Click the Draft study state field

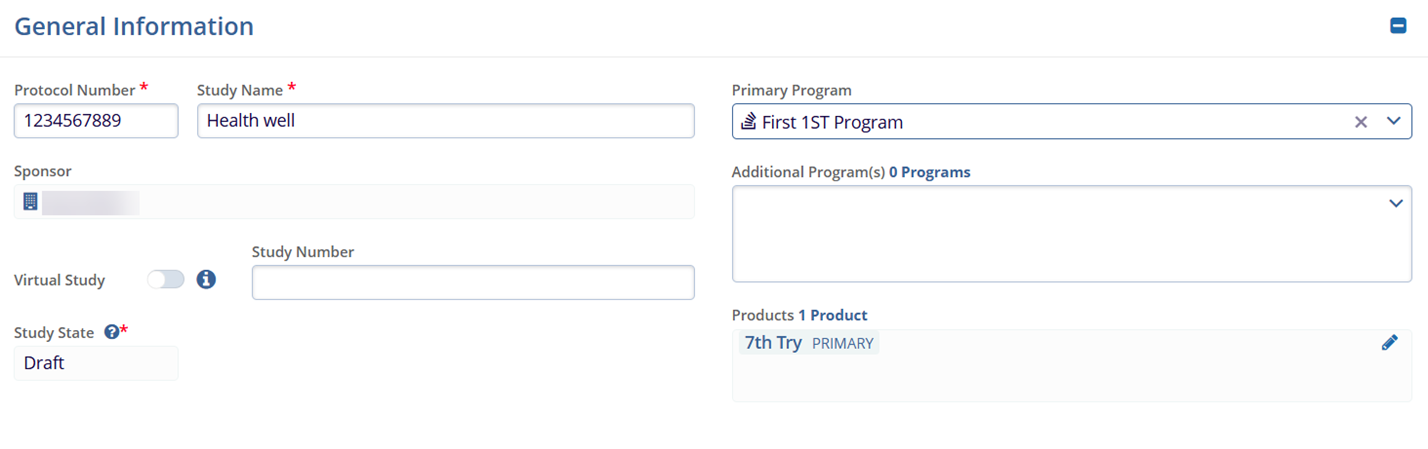point(96,363)
